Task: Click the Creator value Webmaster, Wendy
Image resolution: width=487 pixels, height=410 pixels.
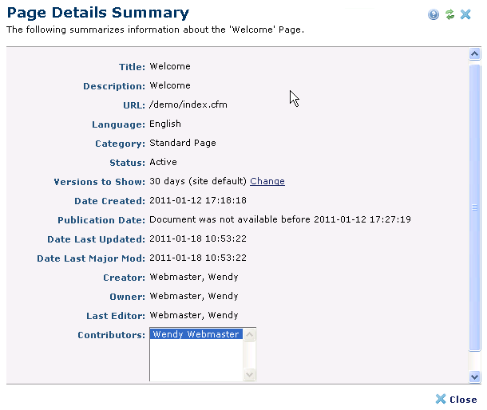Action: (x=194, y=277)
